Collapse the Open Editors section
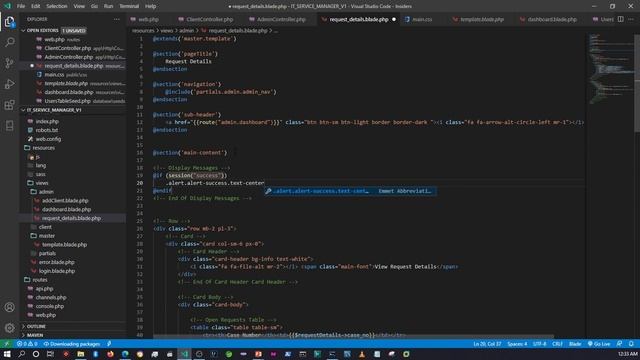Viewport: 640px width, 360px height. [x=42, y=31]
